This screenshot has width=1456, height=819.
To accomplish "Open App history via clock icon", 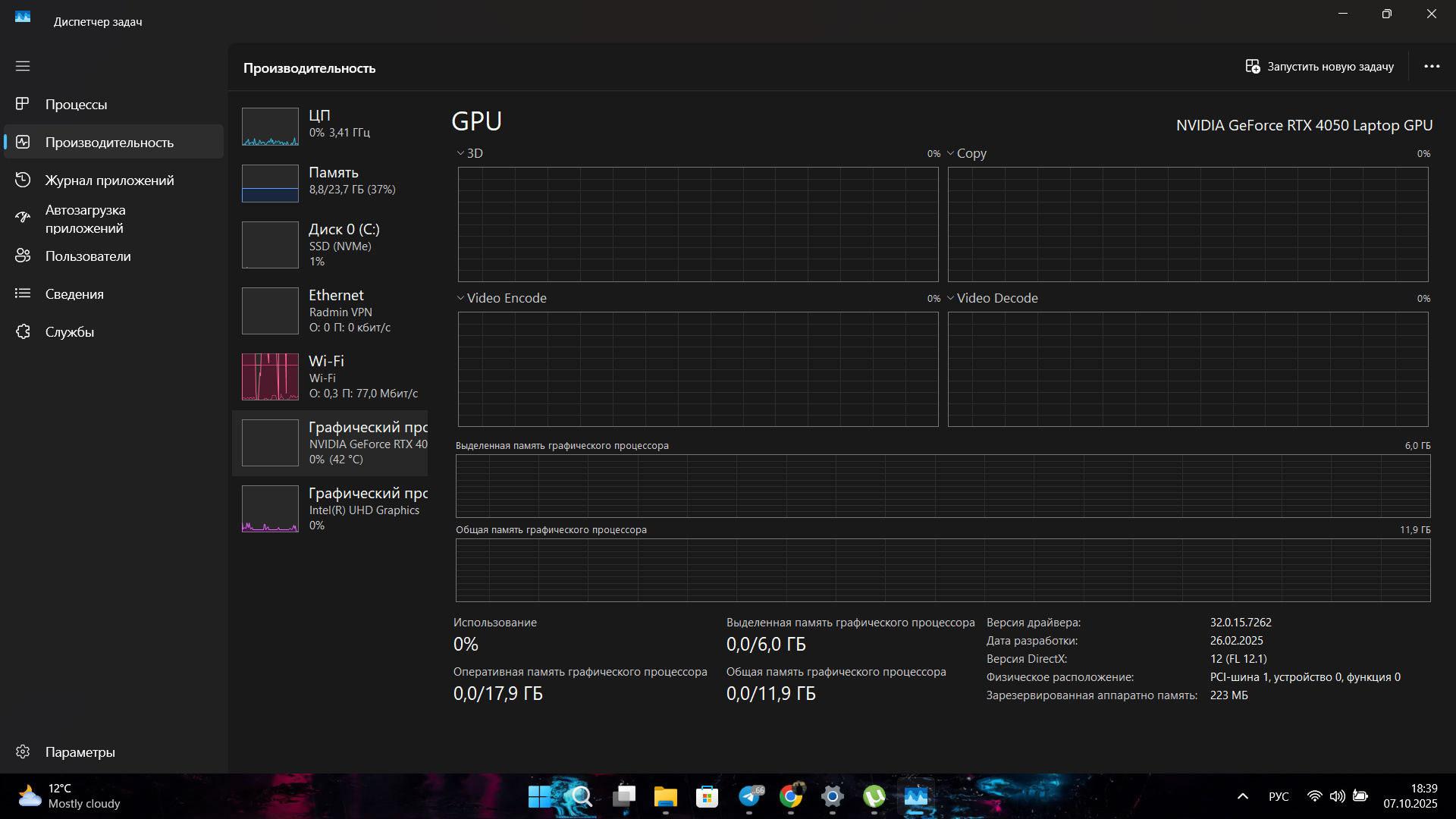I will coord(23,180).
